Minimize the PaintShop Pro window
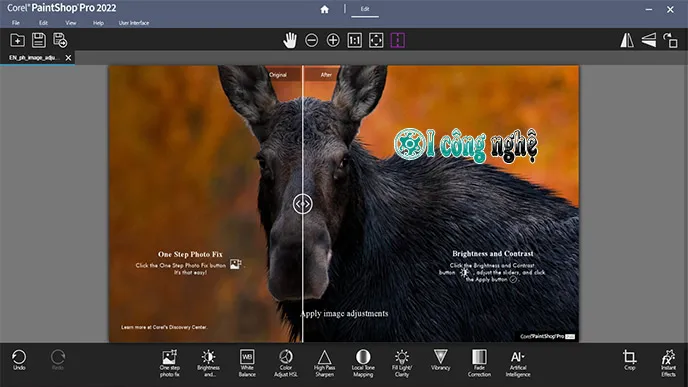Screen dimensions: 688x387 (649, 9)
